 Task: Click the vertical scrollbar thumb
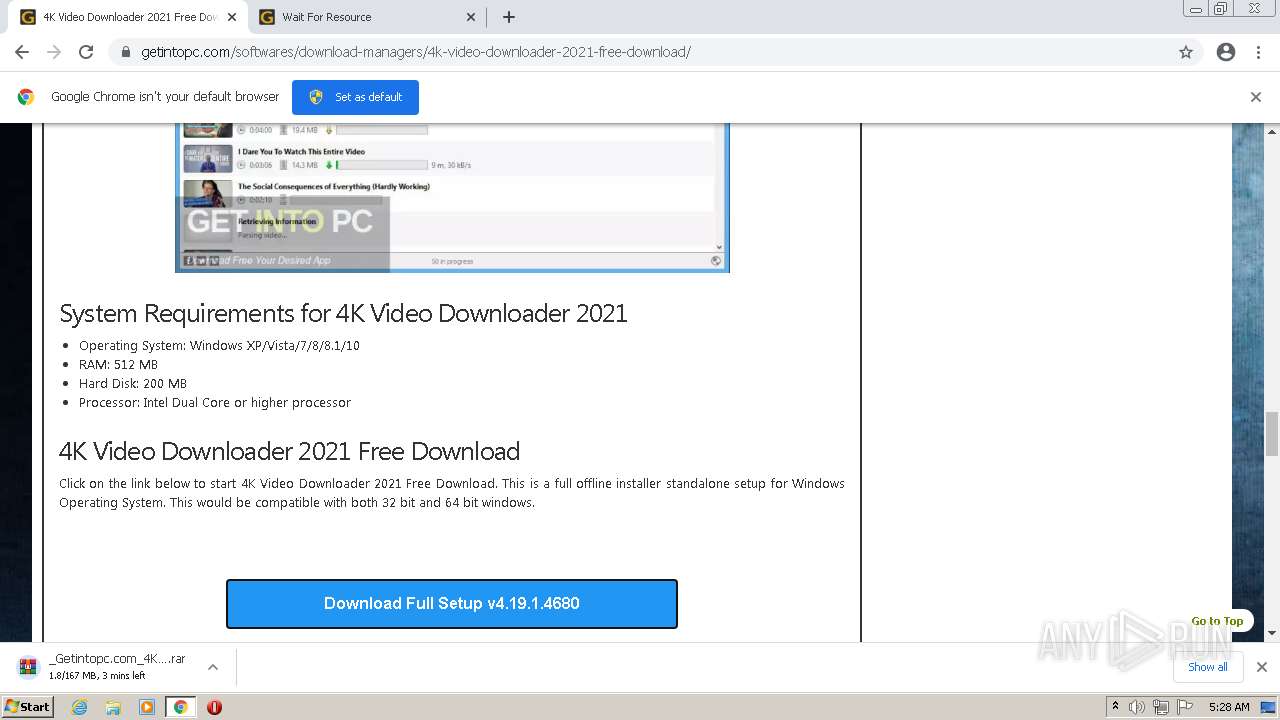[x=1272, y=433]
